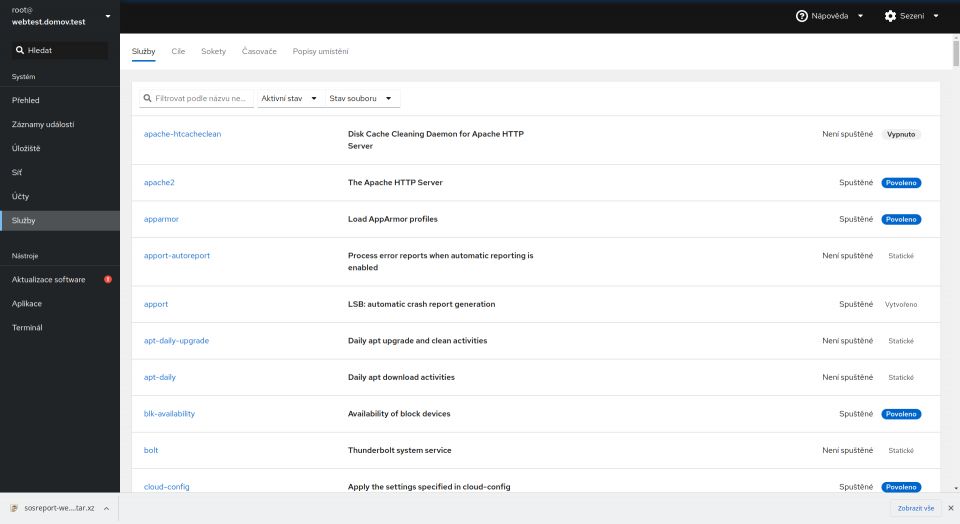The image size is (960, 524).
Task: Open the apport service link
Action: pos(156,304)
